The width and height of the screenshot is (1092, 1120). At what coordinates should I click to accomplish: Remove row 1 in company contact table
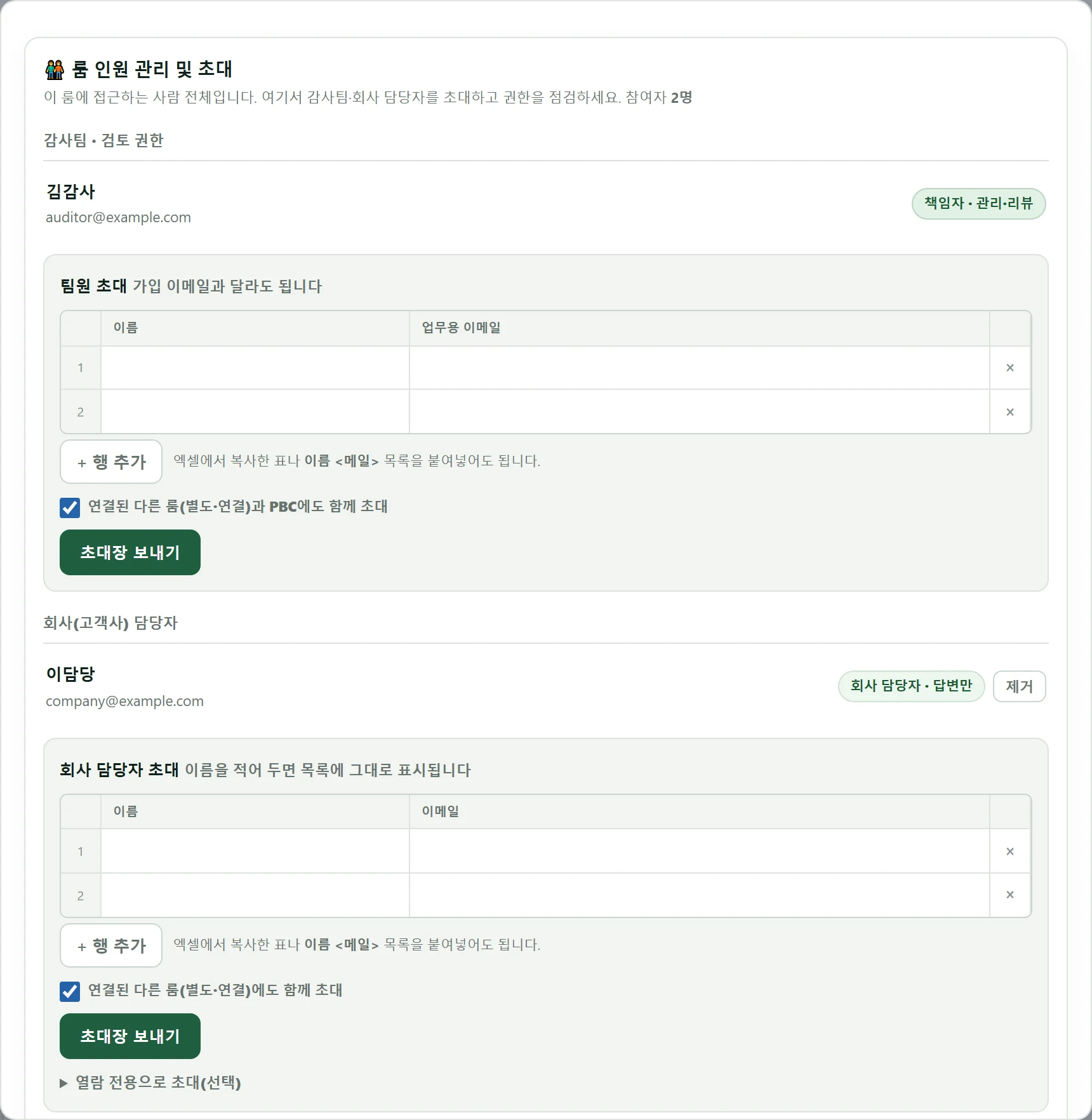click(x=1009, y=851)
